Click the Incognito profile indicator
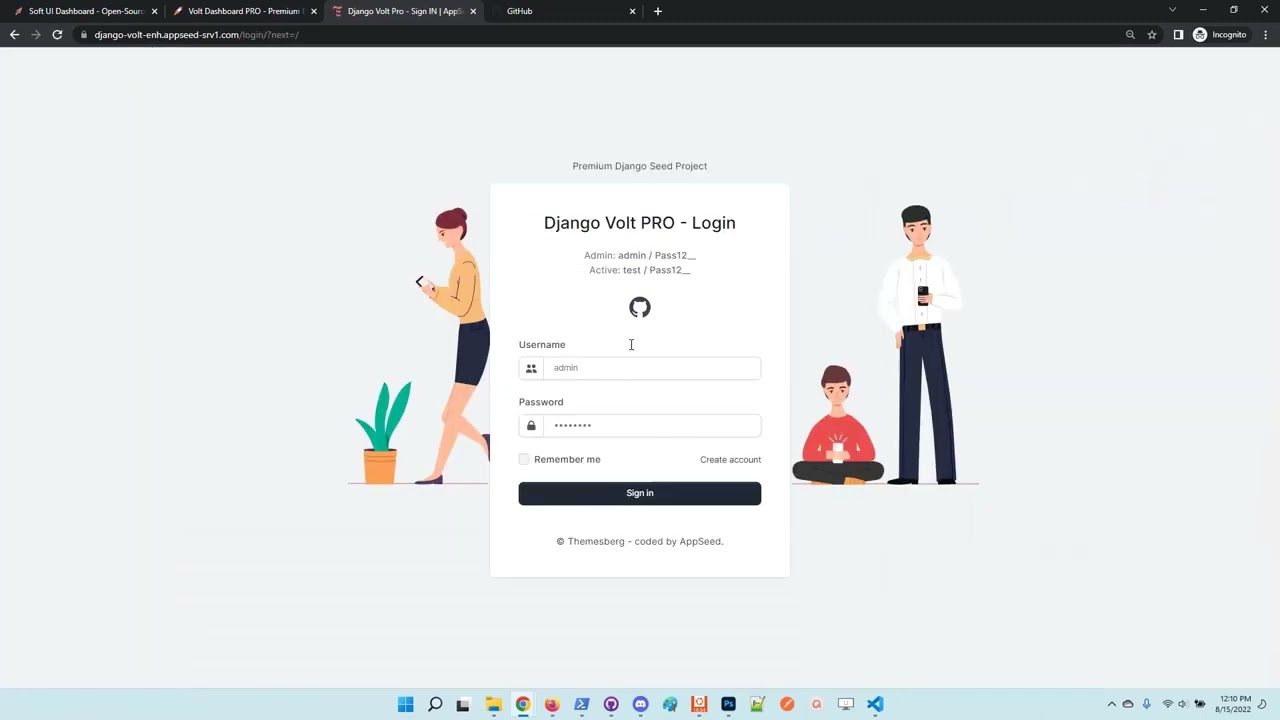This screenshot has height=720, width=1280. pyautogui.click(x=1220, y=35)
